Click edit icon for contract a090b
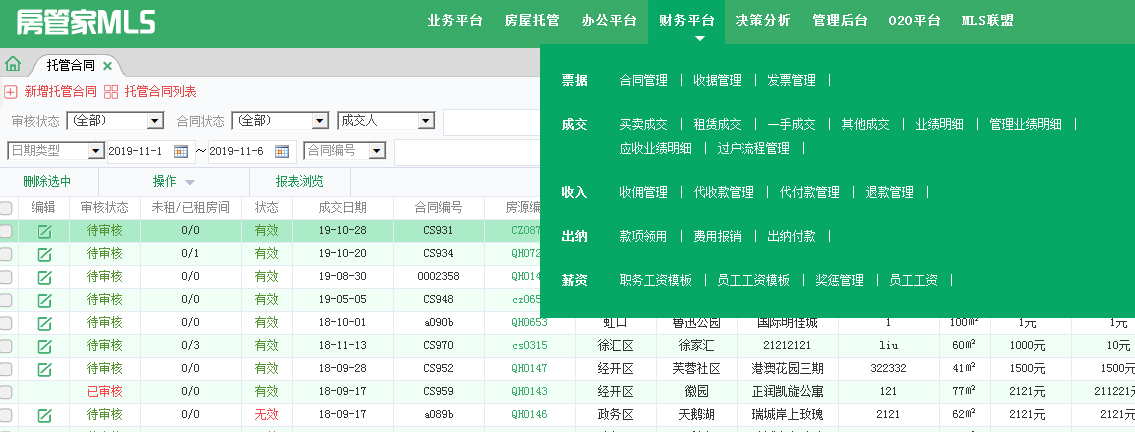This screenshot has height=432, width=1135. (x=44, y=323)
